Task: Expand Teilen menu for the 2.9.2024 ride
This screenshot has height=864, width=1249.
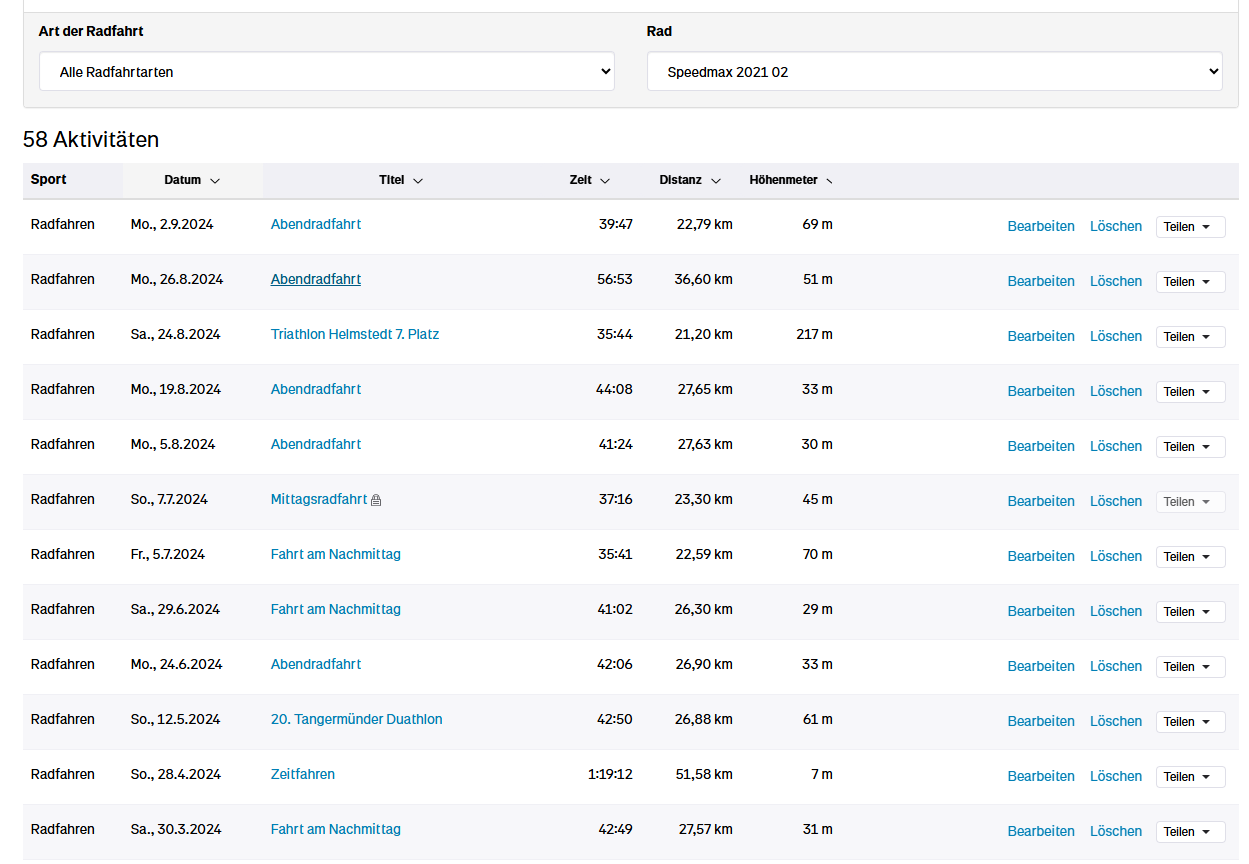Action: [x=1190, y=227]
